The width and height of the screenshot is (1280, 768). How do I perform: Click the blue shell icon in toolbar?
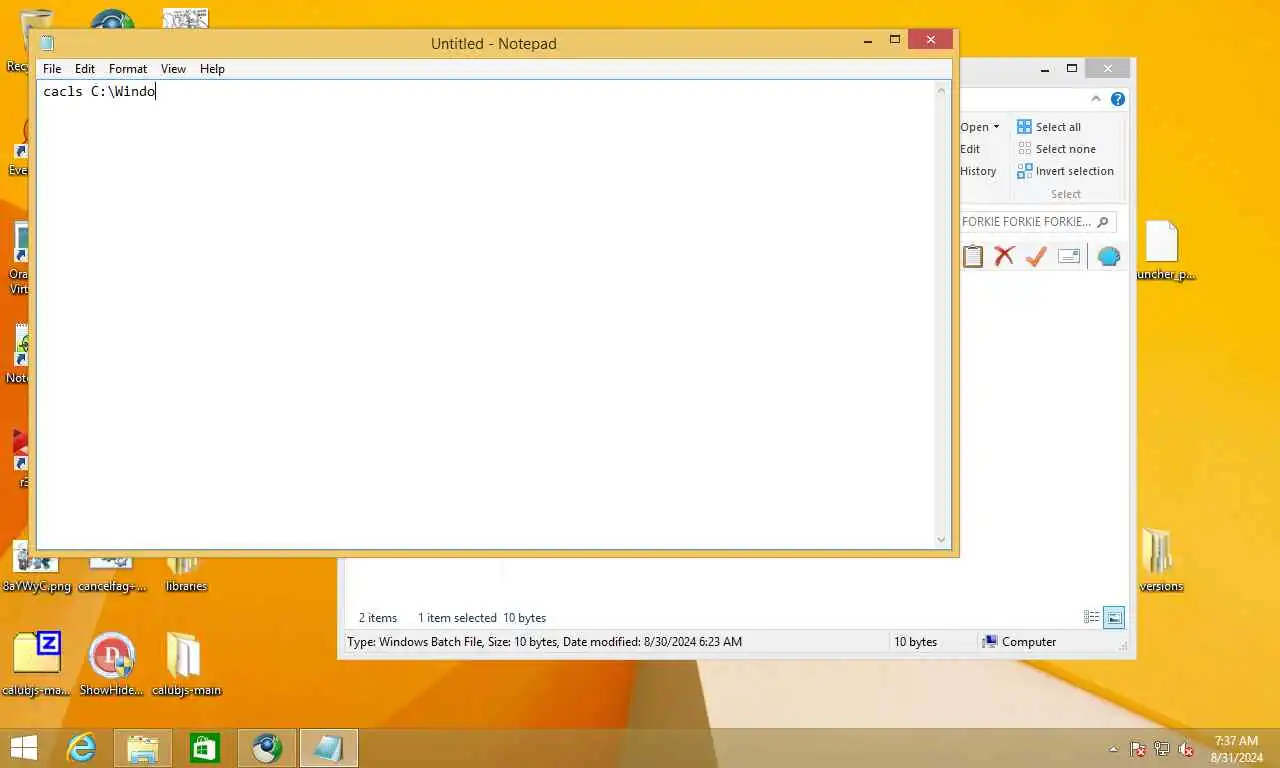pos(1109,256)
